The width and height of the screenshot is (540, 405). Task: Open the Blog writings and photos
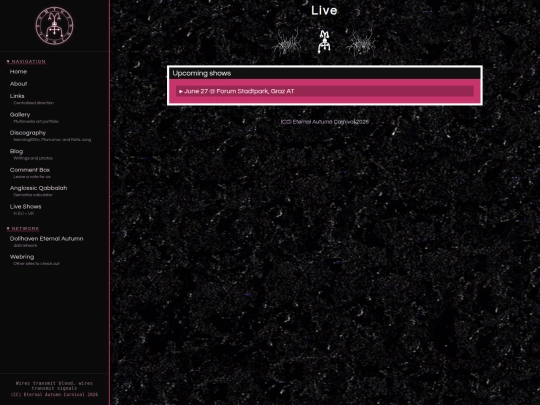tap(16, 152)
